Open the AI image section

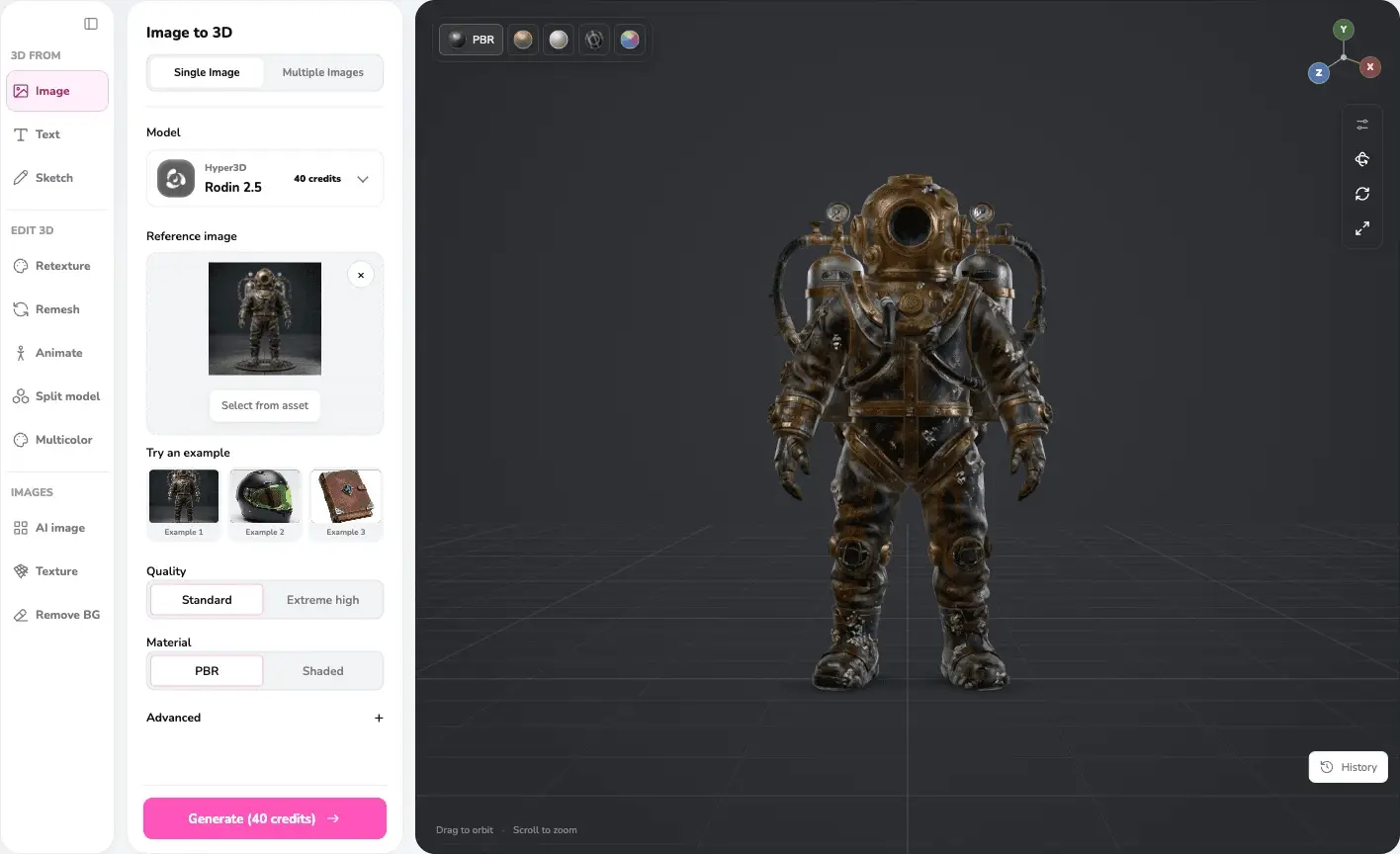(57, 528)
